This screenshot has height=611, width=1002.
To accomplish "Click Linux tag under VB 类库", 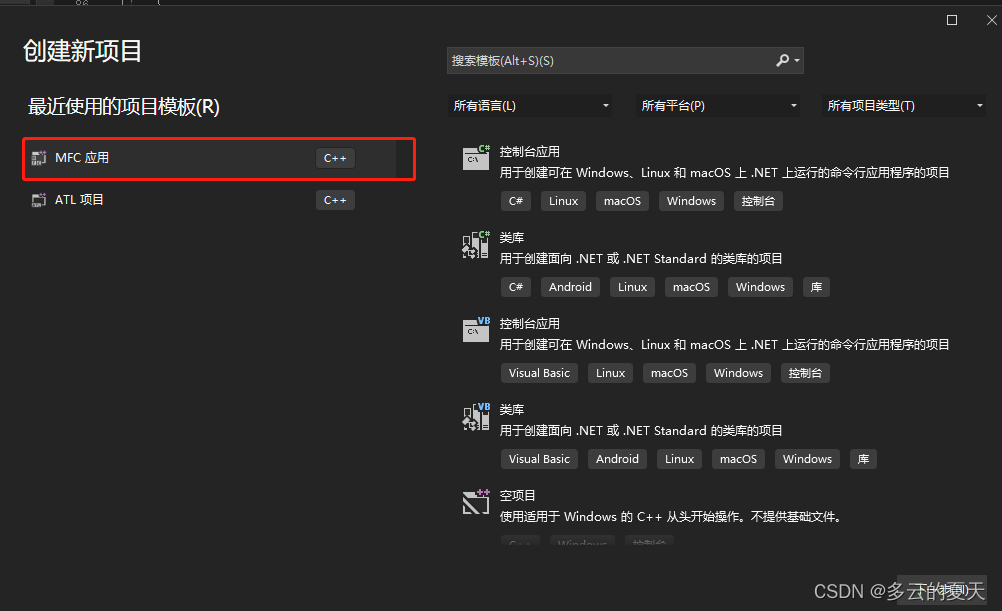I will [x=679, y=459].
